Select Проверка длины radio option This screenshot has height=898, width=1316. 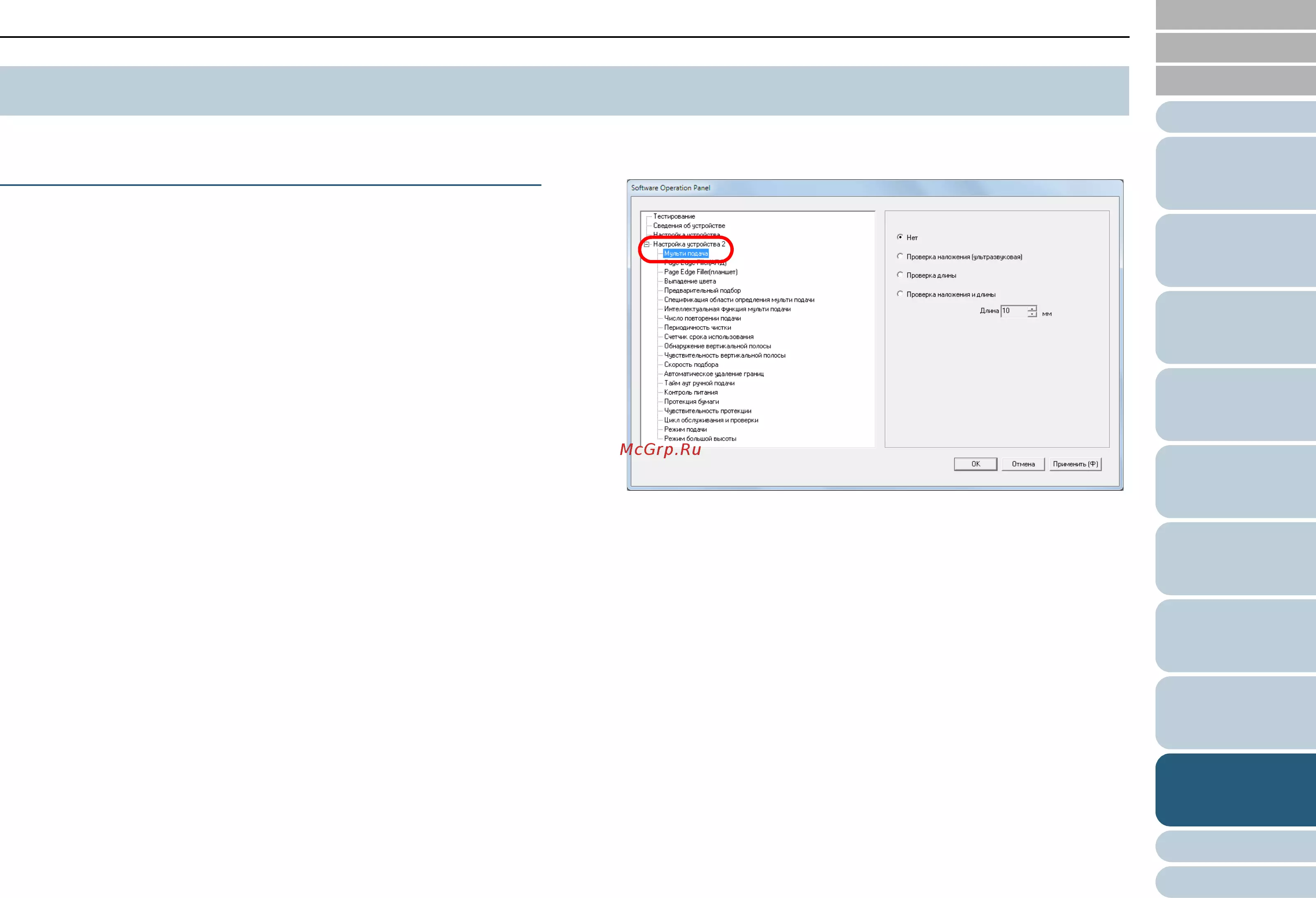coord(900,275)
